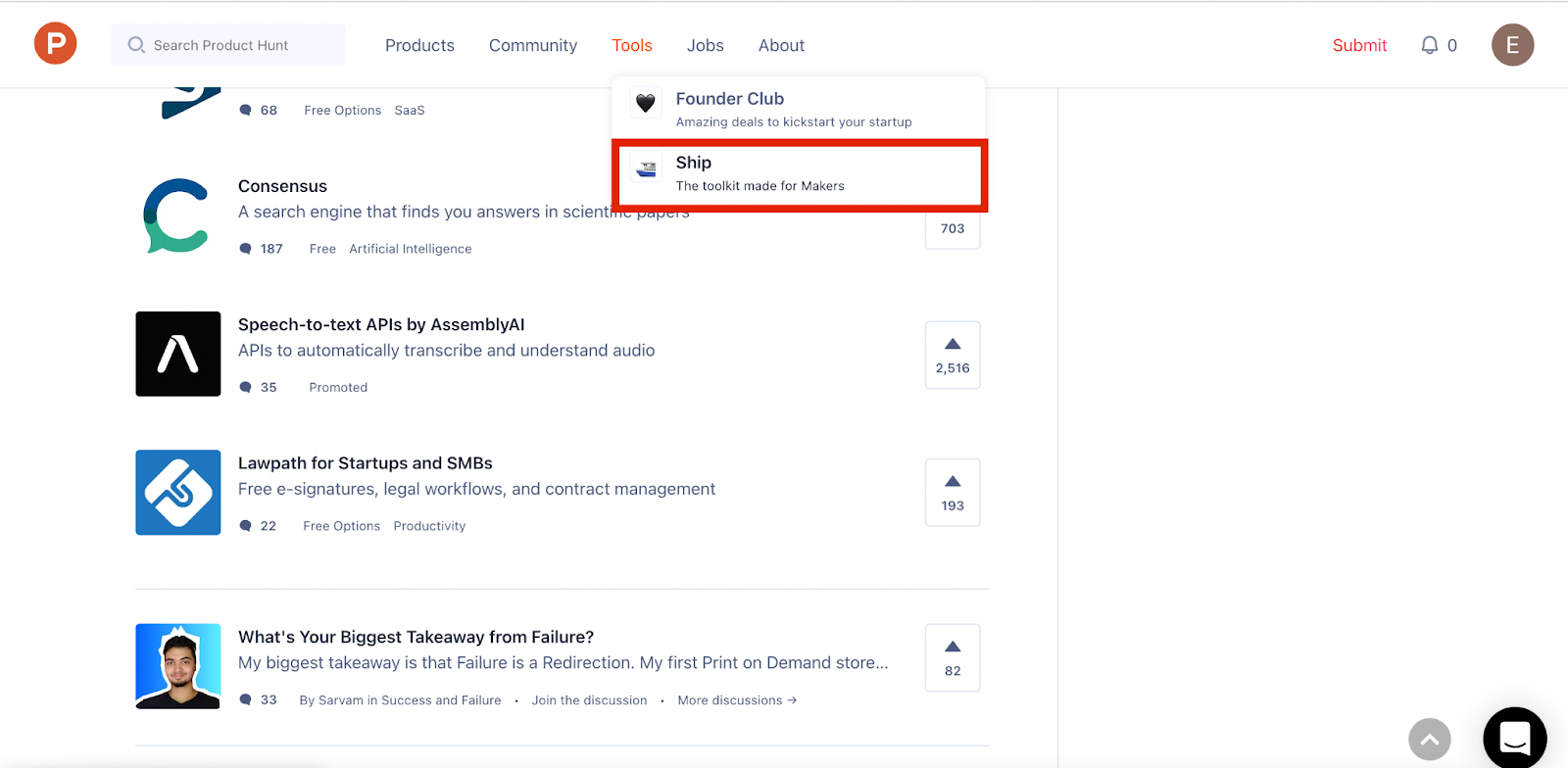
Task: Open Speech-to-text APIs by AssemblyAI title
Action: pos(381,324)
